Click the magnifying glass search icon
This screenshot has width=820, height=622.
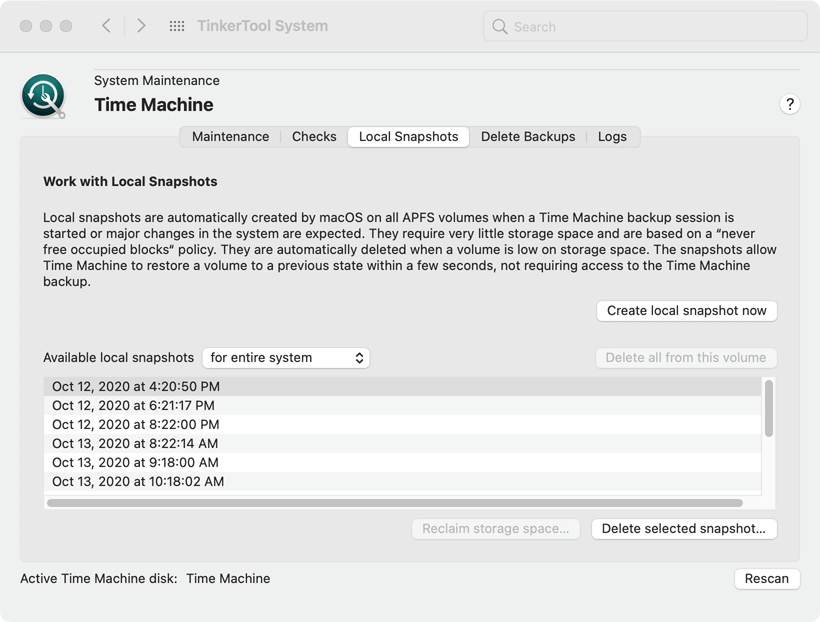tap(500, 27)
